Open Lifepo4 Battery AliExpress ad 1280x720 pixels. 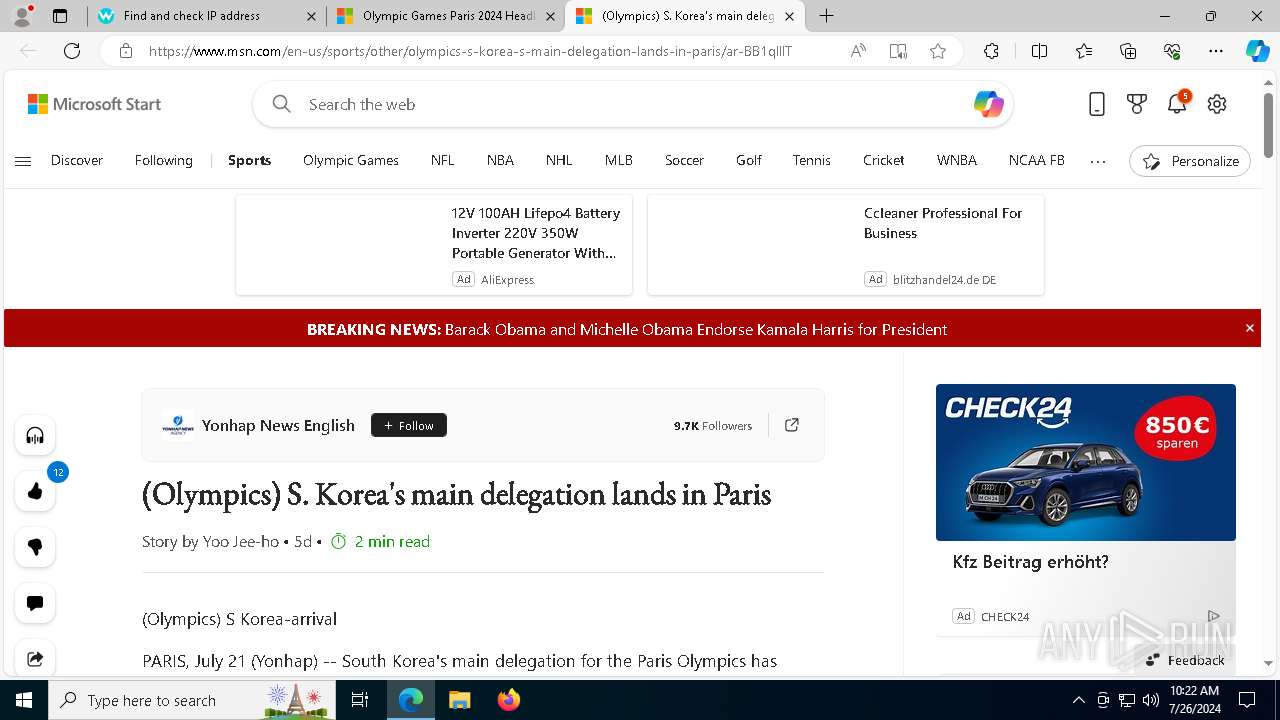[434, 245]
